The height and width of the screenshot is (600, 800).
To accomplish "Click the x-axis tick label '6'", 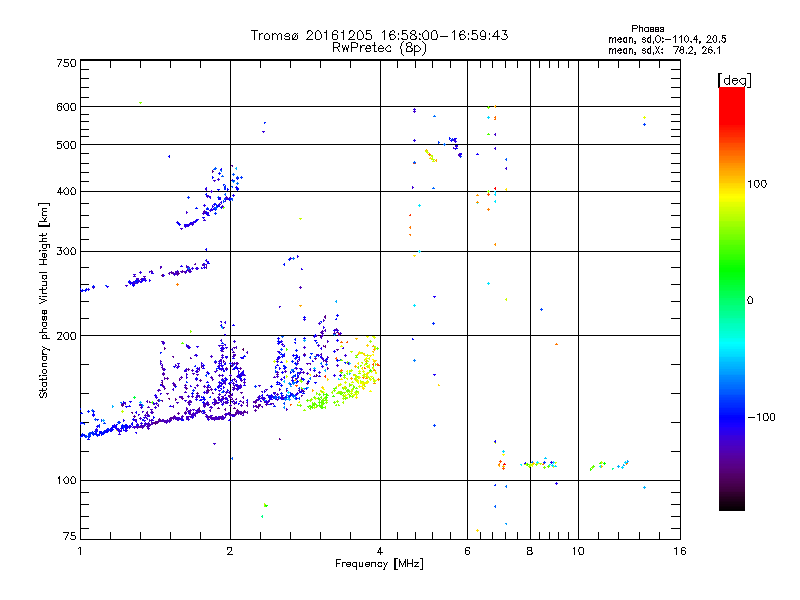I will click(x=467, y=551).
